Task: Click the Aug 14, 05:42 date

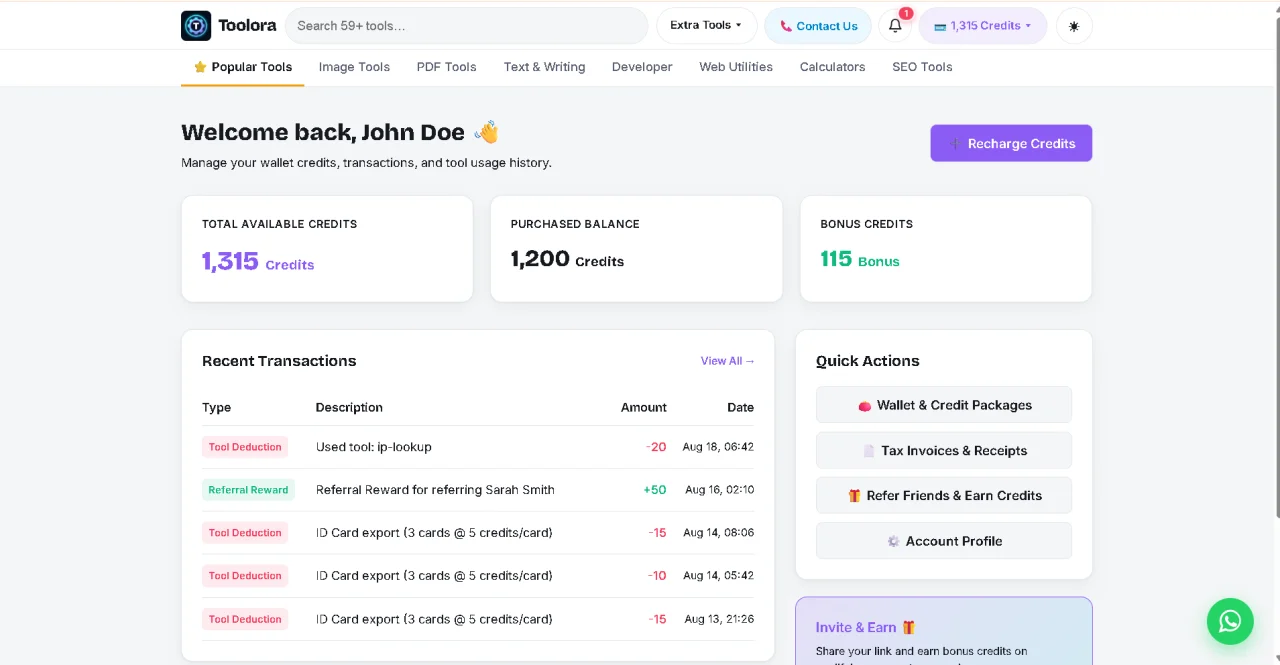Action: (718, 576)
